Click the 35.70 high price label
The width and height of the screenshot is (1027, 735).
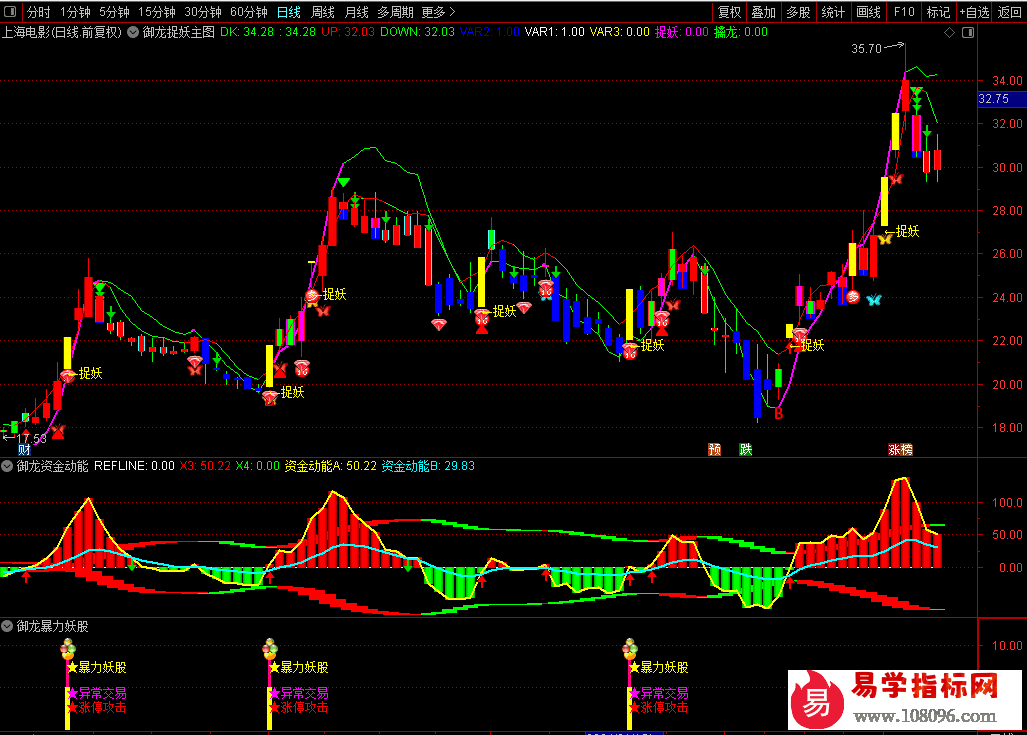click(866, 48)
